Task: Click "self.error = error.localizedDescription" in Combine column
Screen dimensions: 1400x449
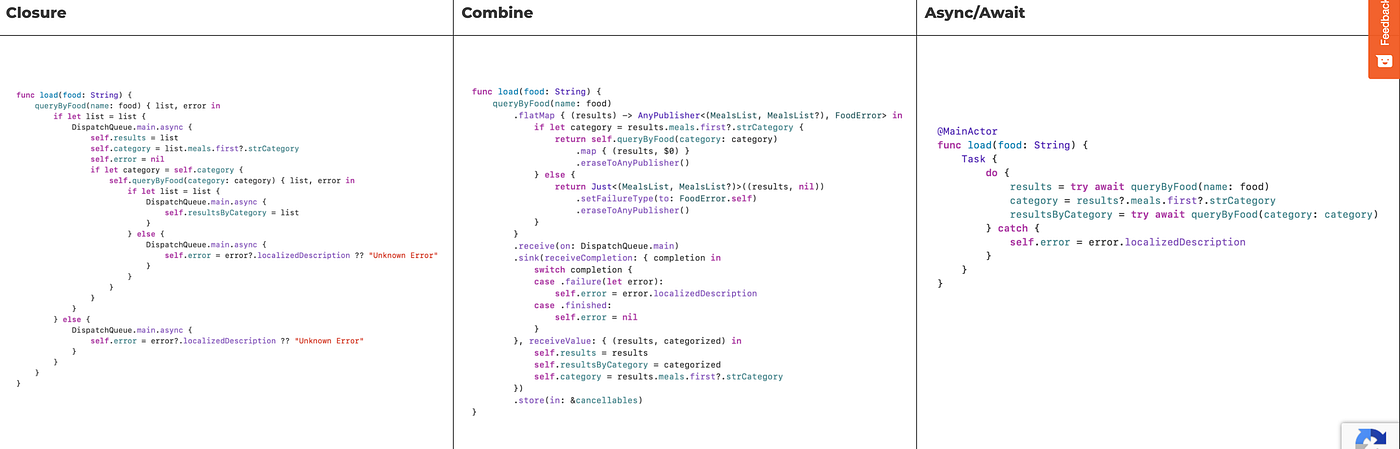Action: coord(655,293)
